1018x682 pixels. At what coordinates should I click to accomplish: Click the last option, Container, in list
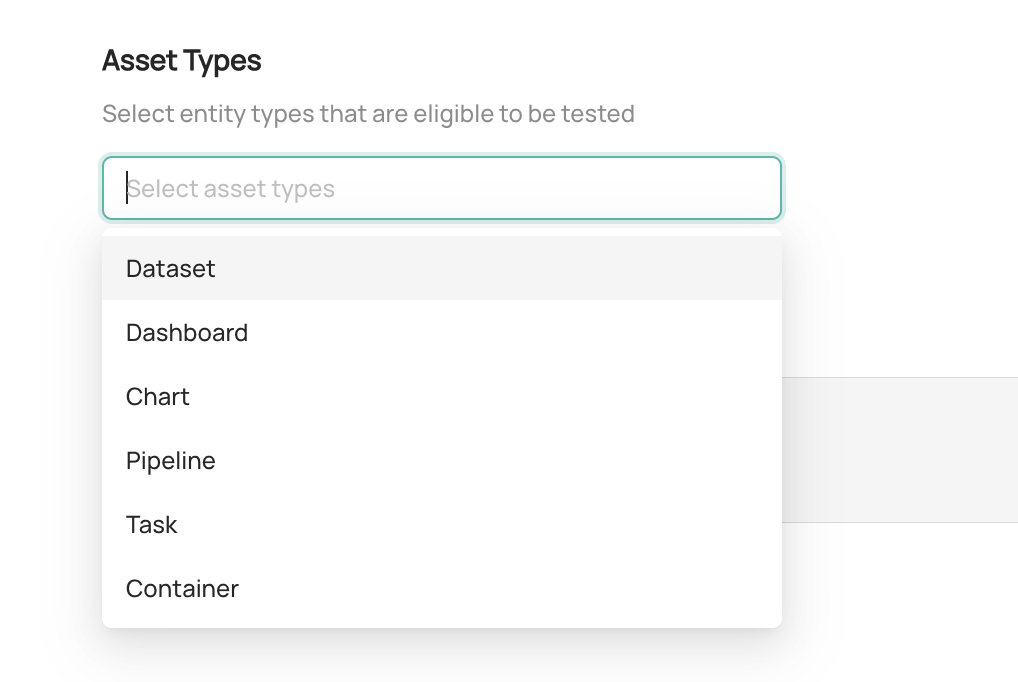(x=182, y=589)
